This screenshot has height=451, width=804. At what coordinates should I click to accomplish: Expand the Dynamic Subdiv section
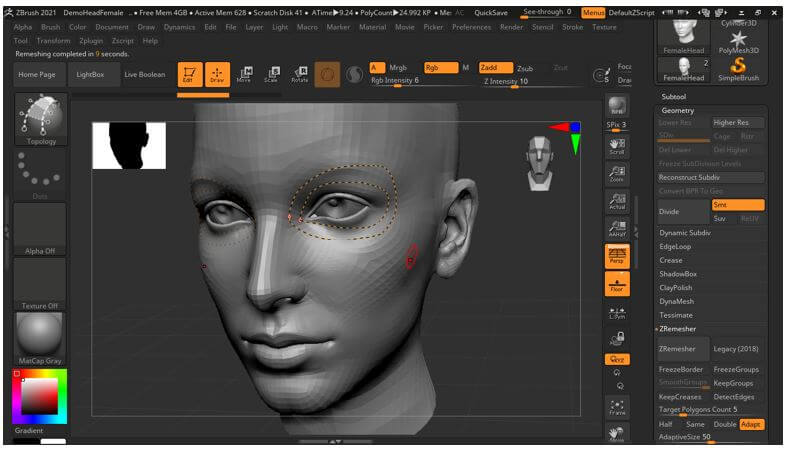(685, 233)
